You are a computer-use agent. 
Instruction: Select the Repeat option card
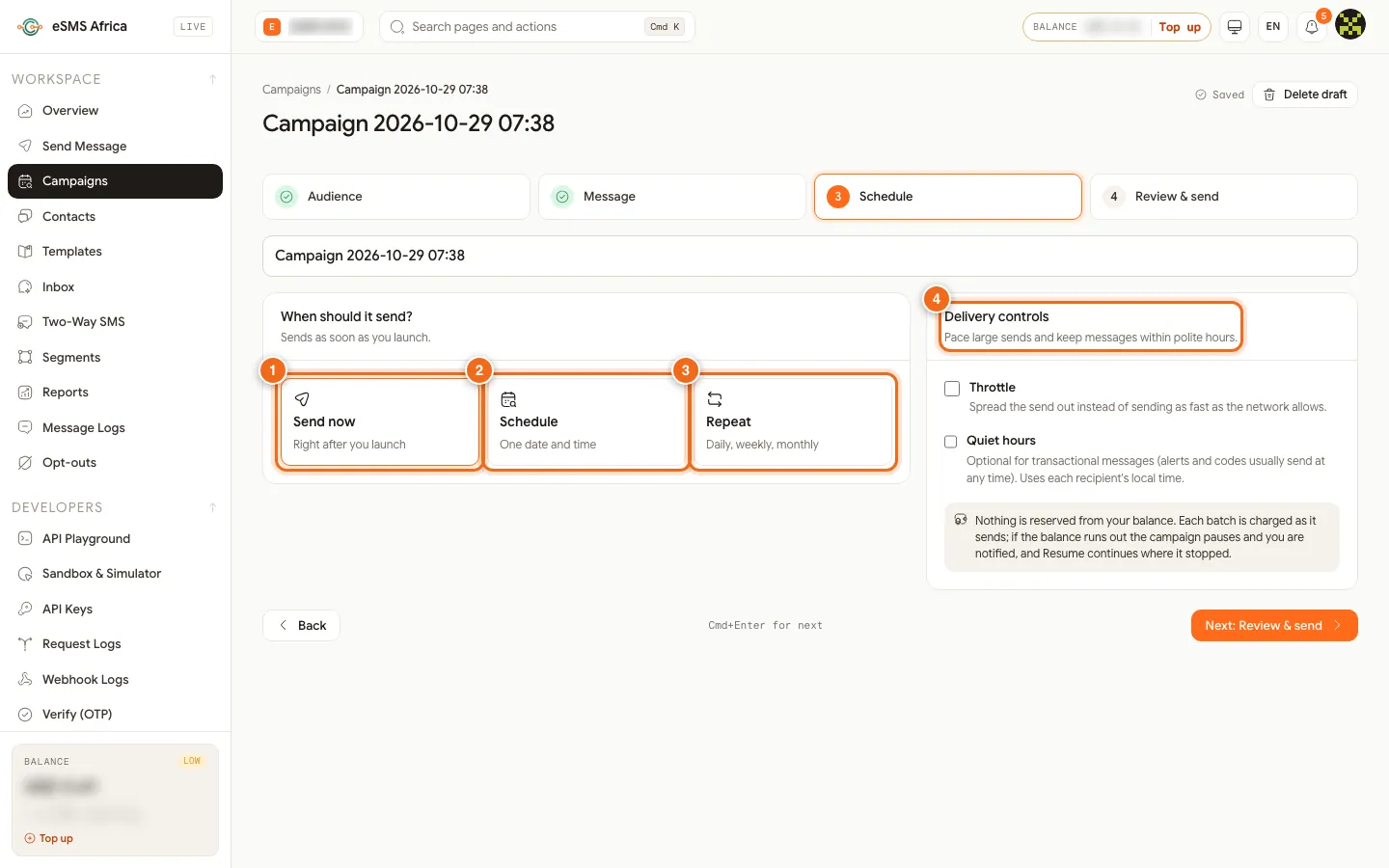coord(793,422)
